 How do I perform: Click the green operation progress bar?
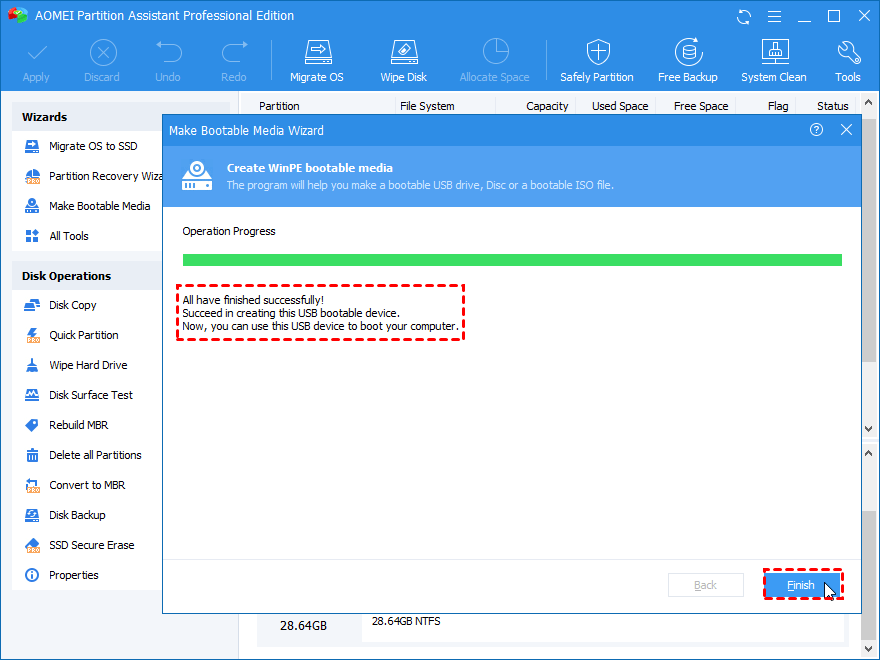tap(511, 260)
